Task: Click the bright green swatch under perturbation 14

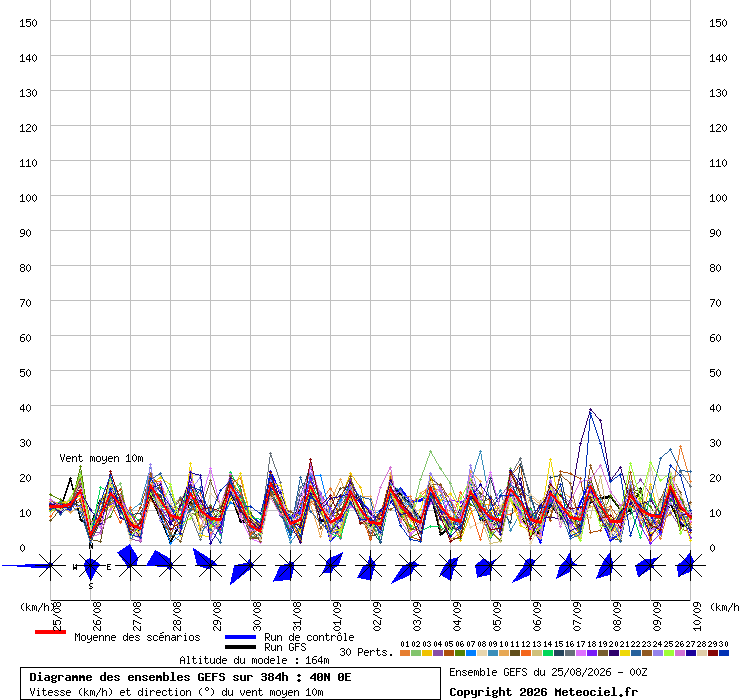Action: click(547, 653)
